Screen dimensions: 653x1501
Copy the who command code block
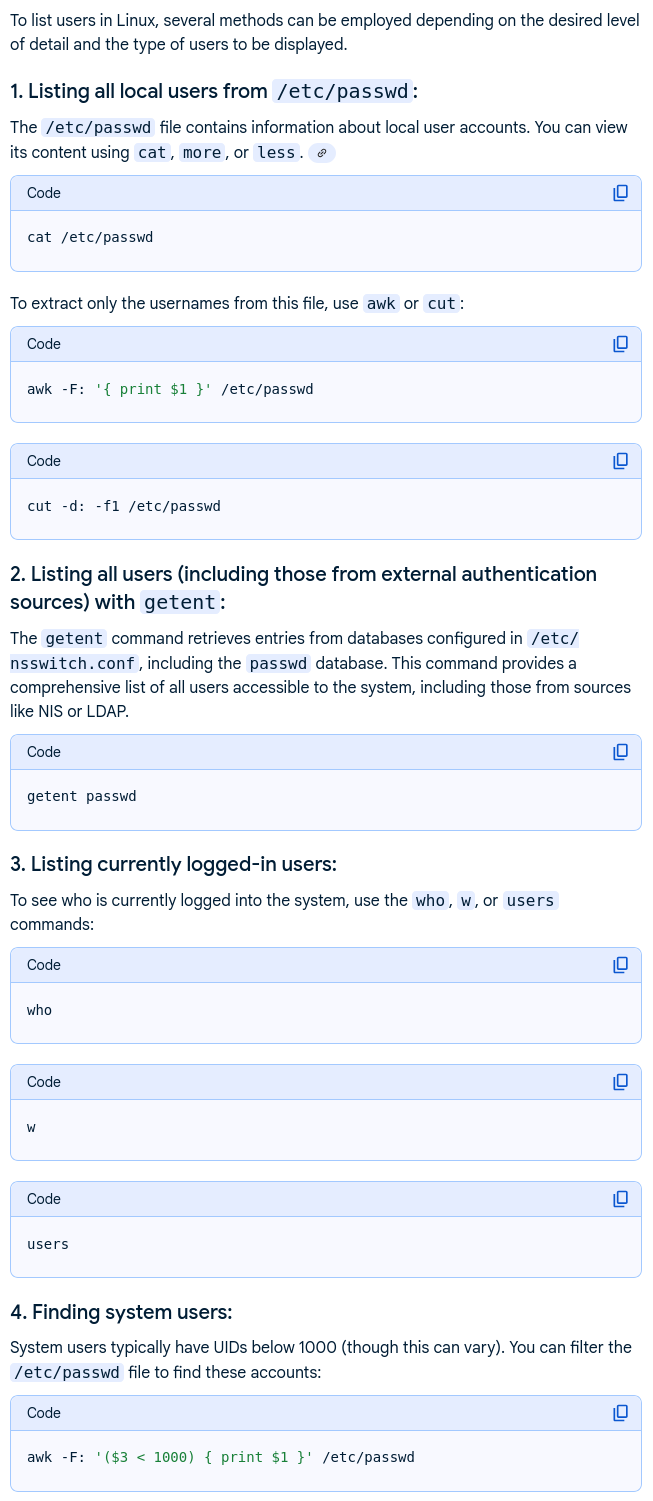(620, 965)
